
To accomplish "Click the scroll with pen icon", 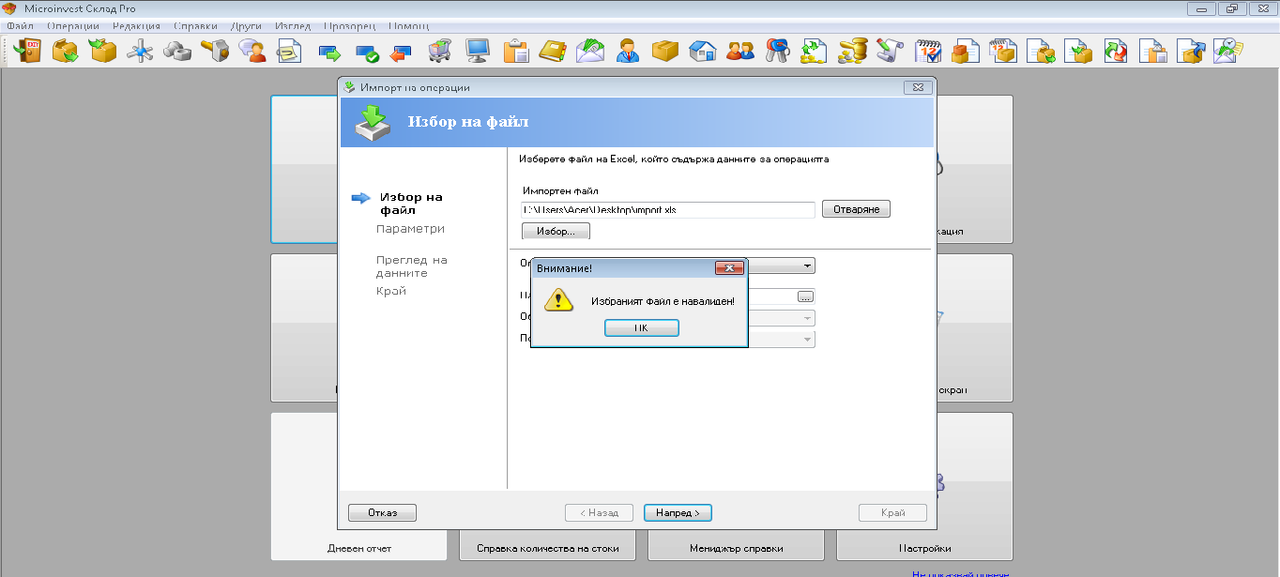I will point(890,50).
